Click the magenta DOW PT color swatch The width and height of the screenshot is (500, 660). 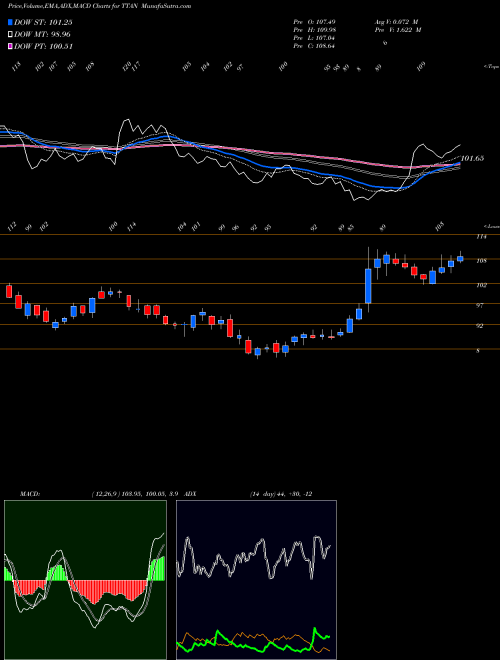(10, 46)
